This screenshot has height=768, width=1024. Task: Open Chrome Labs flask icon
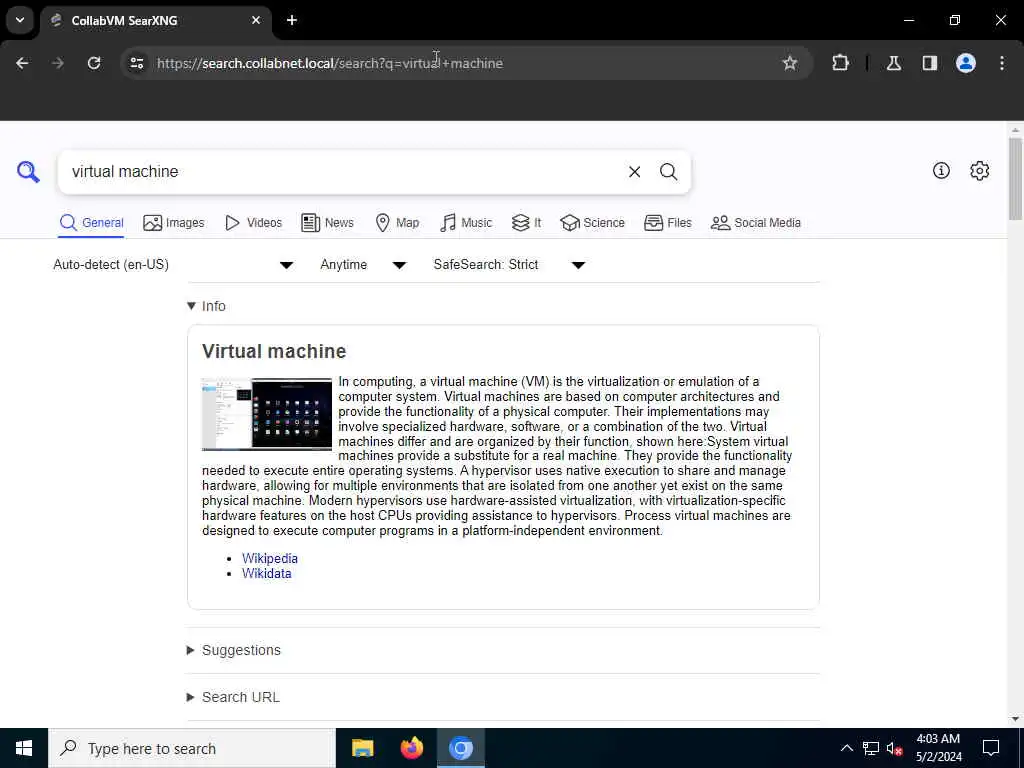(893, 63)
